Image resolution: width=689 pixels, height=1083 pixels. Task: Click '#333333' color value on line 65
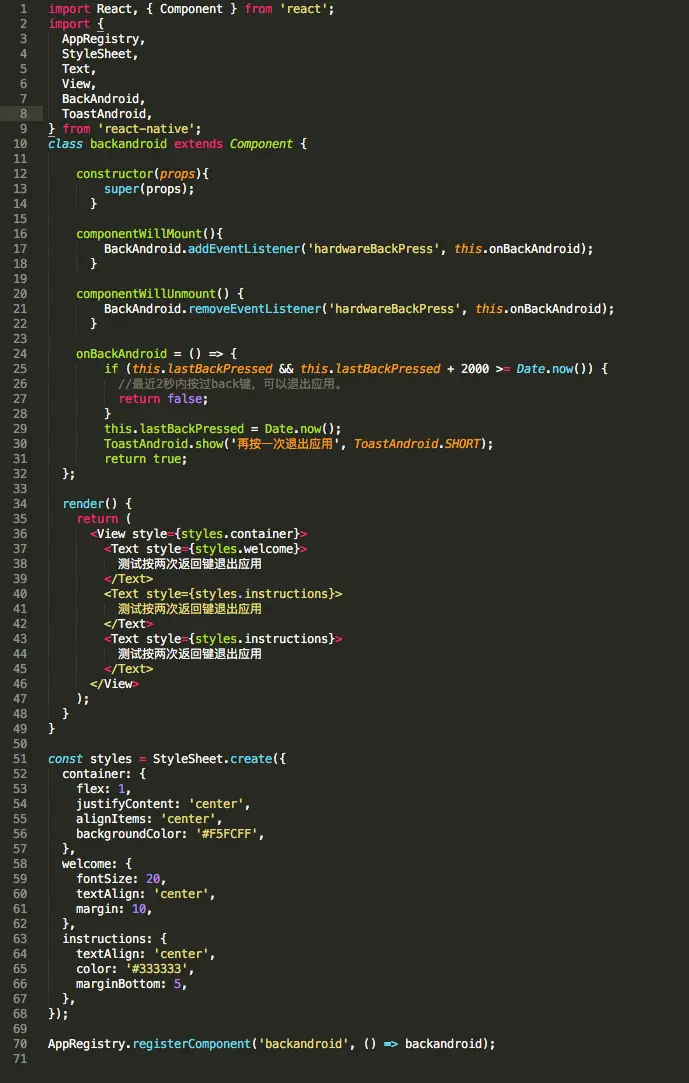(157, 969)
